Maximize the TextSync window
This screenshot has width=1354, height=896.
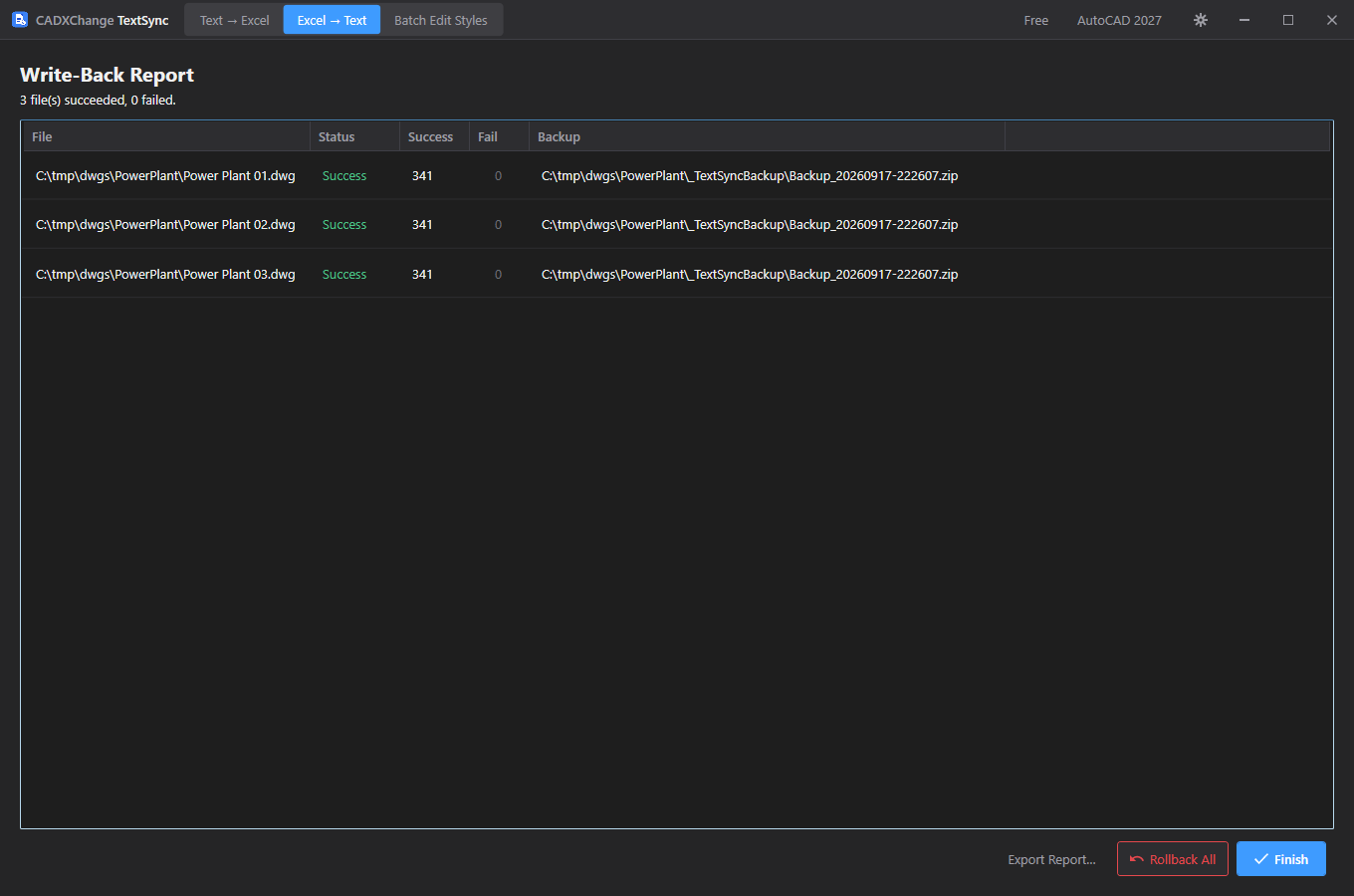(x=1288, y=20)
